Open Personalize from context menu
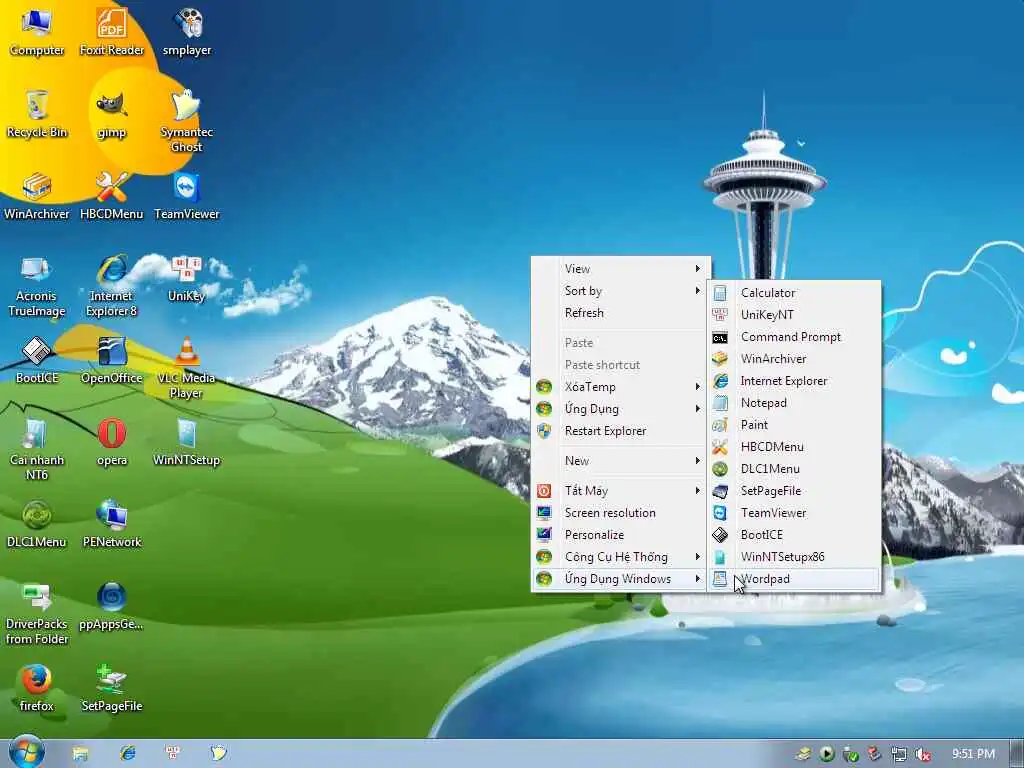The height and width of the screenshot is (768, 1024). coord(620,535)
